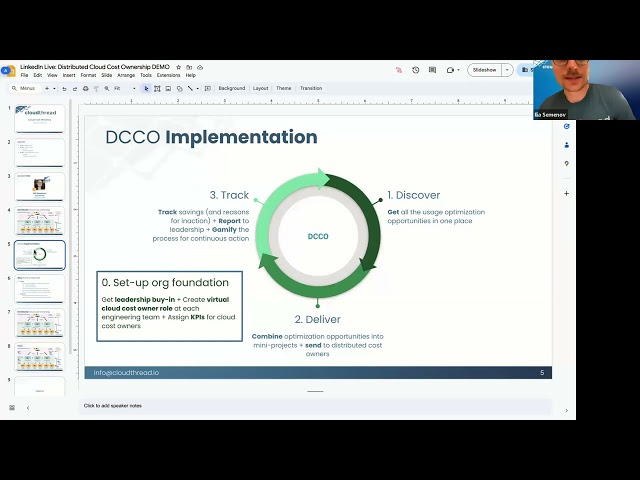Switch to grid view icon at bottom left
This screenshot has width=640, height=480.
[12, 408]
